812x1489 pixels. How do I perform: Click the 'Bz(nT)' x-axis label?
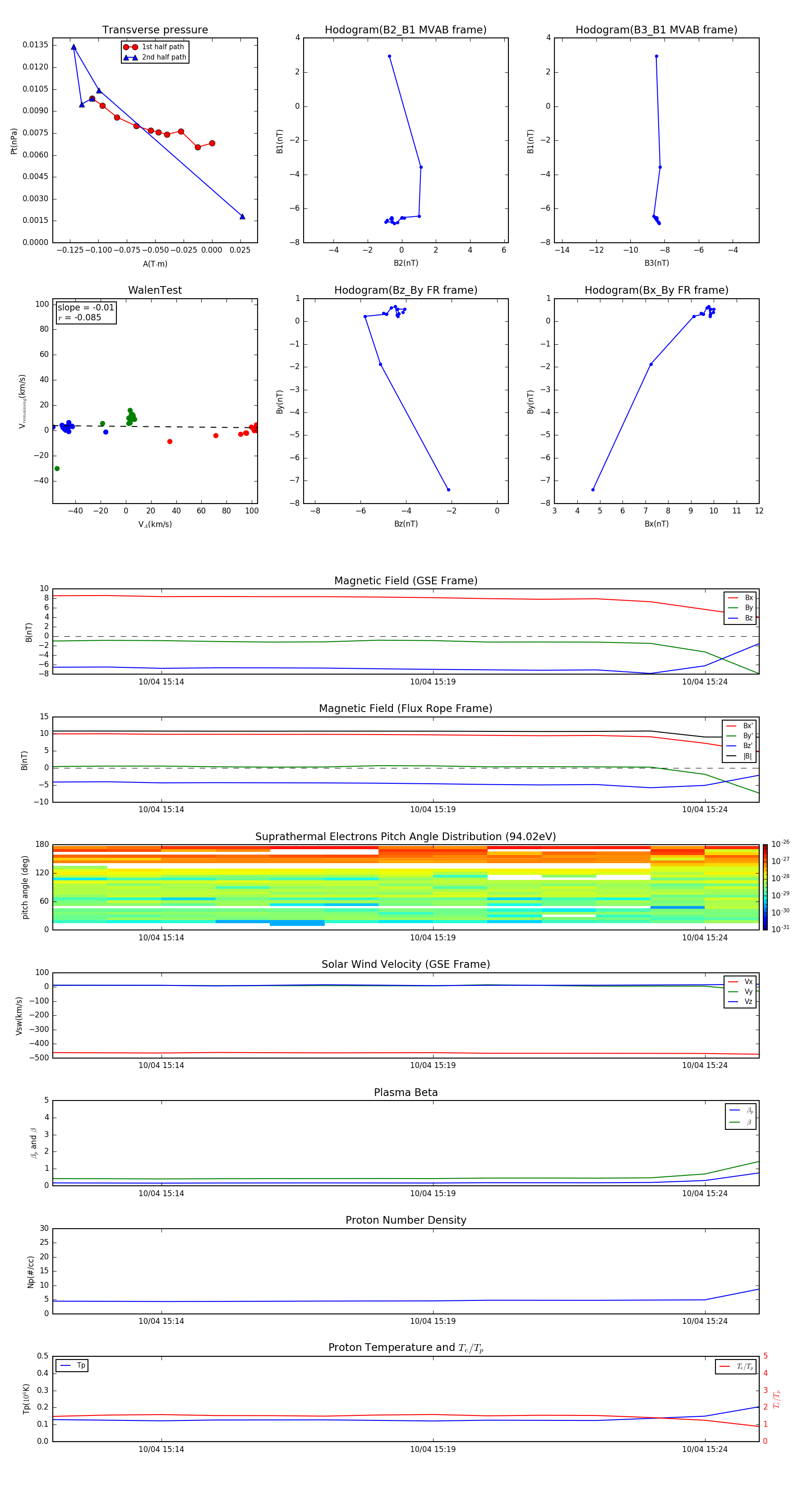point(406,524)
